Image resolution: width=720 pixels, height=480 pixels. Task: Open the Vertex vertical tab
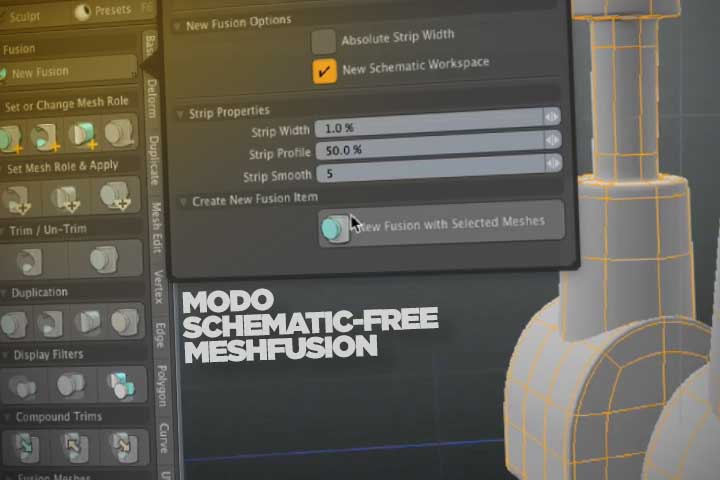point(159,287)
